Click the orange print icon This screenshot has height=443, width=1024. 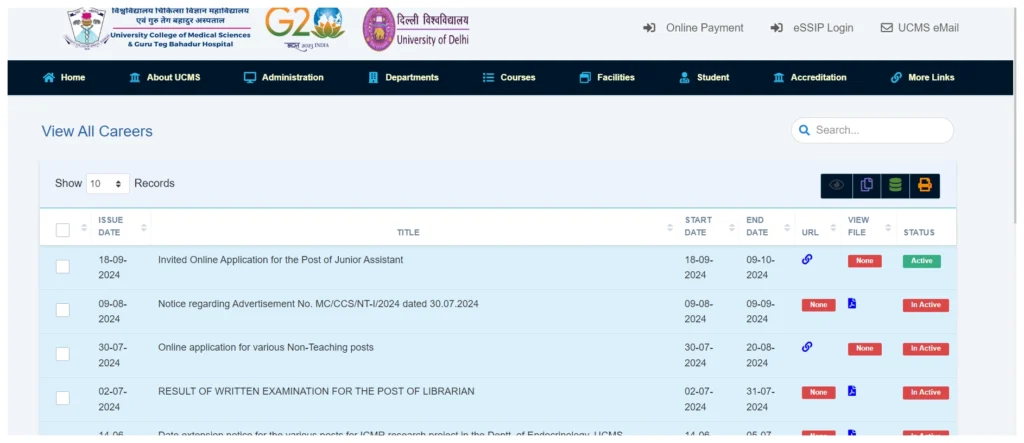click(925, 186)
